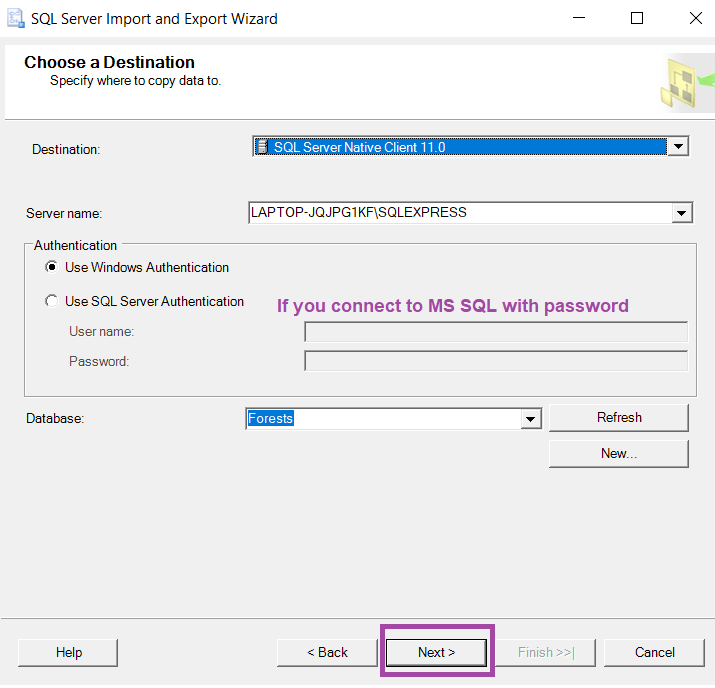Viewport: 715px width, 688px height.
Task: Expand the Destination dropdown arrow
Action: (x=678, y=147)
